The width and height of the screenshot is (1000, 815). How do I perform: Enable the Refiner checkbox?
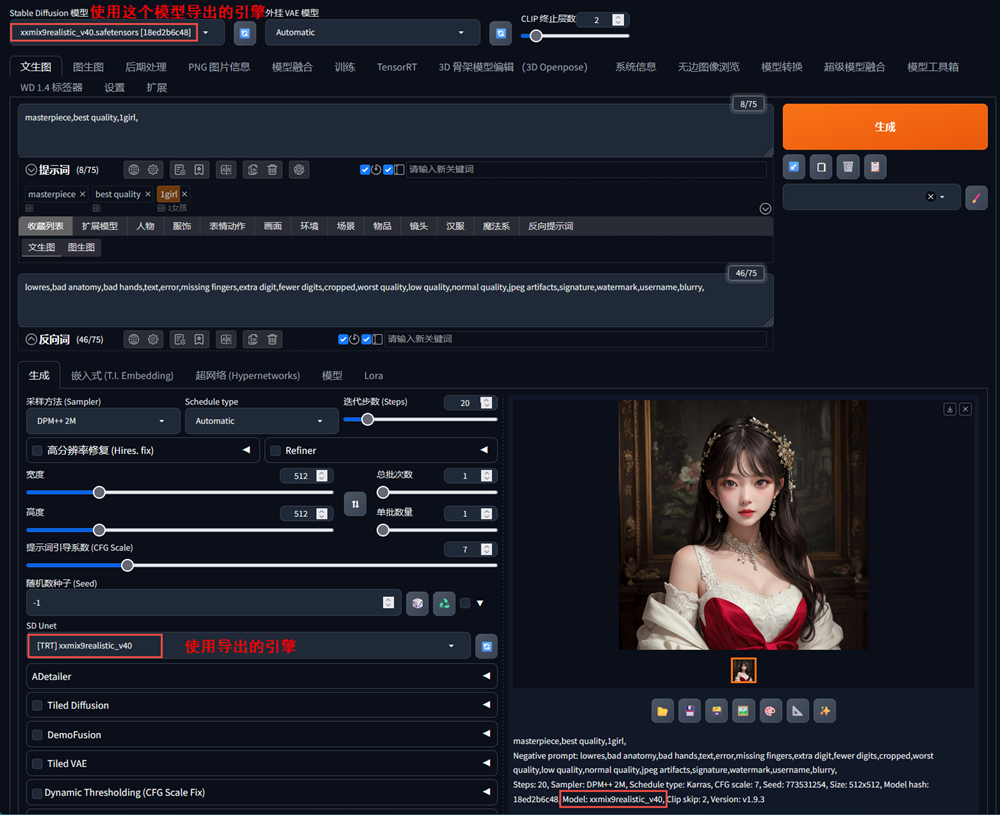276,451
